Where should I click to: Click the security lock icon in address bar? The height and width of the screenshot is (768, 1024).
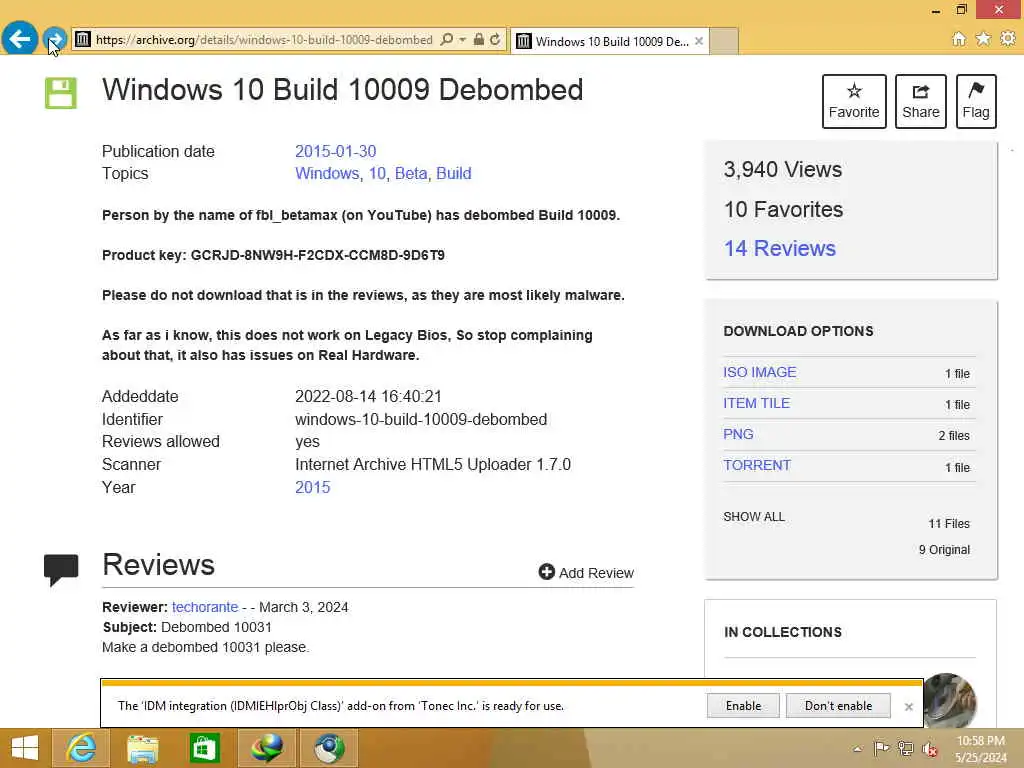(479, 40)
